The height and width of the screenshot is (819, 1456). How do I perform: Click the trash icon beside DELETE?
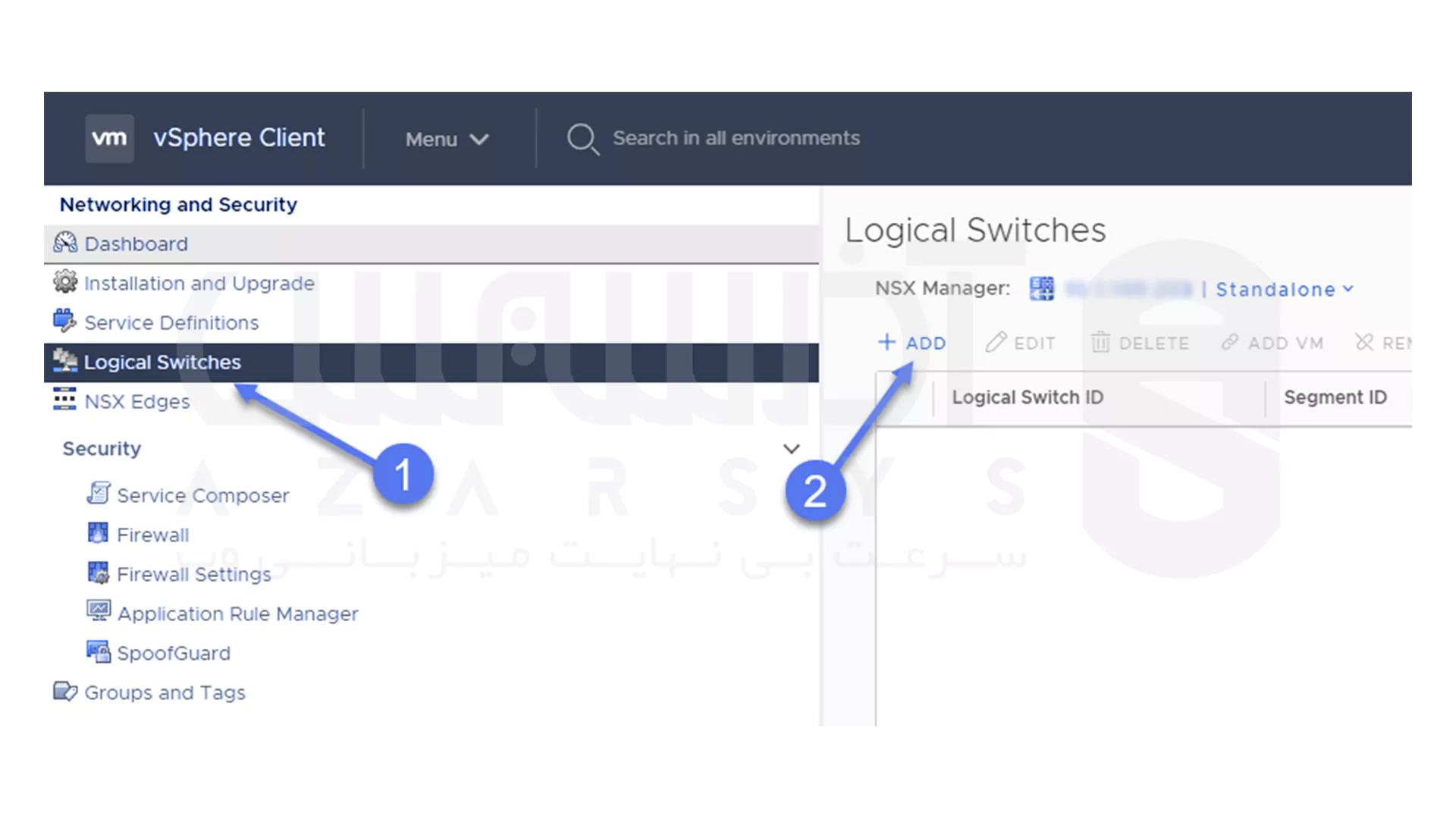pos(1100,343)
